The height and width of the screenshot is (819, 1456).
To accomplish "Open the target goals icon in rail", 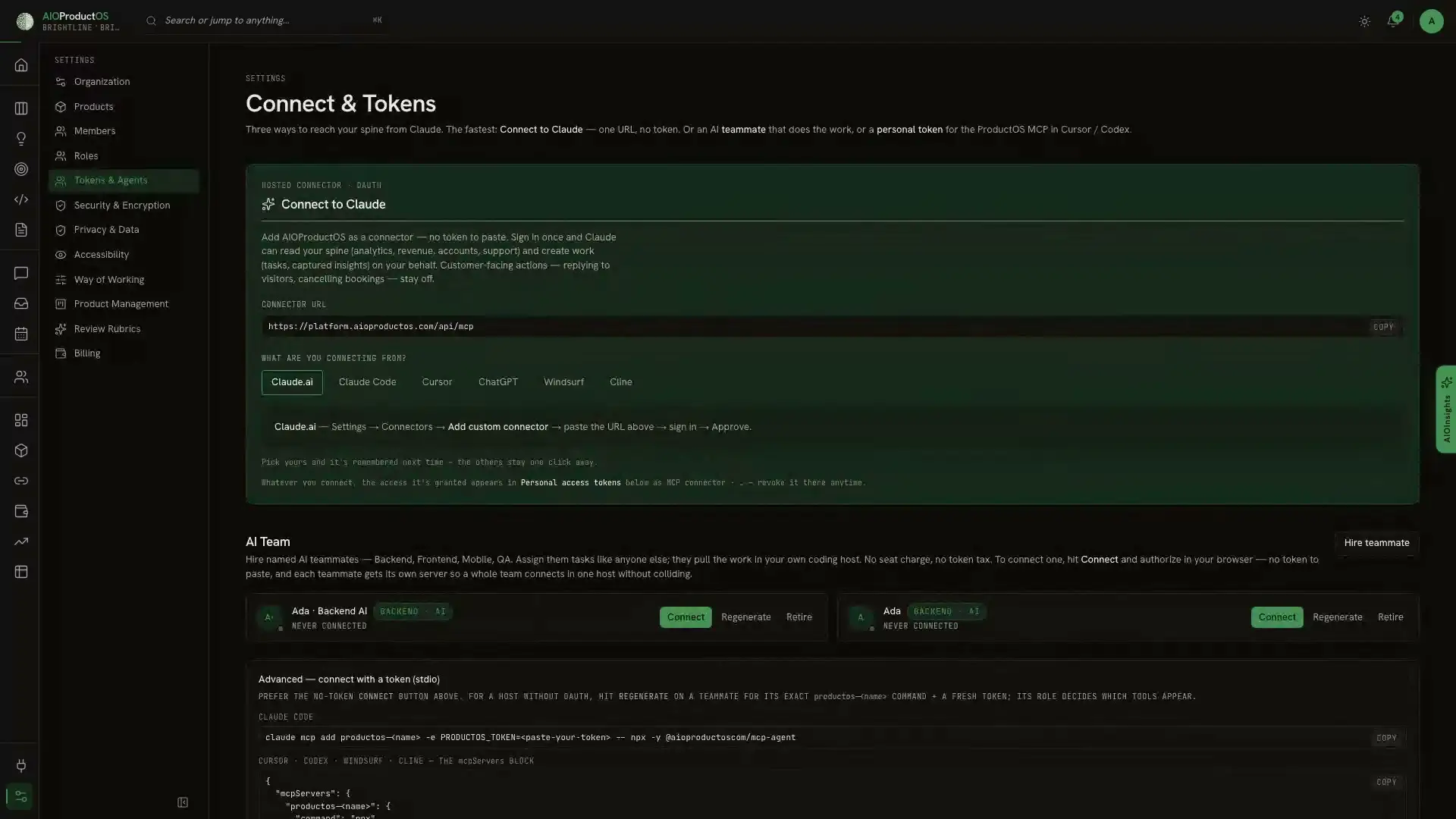I will [21, 169].
